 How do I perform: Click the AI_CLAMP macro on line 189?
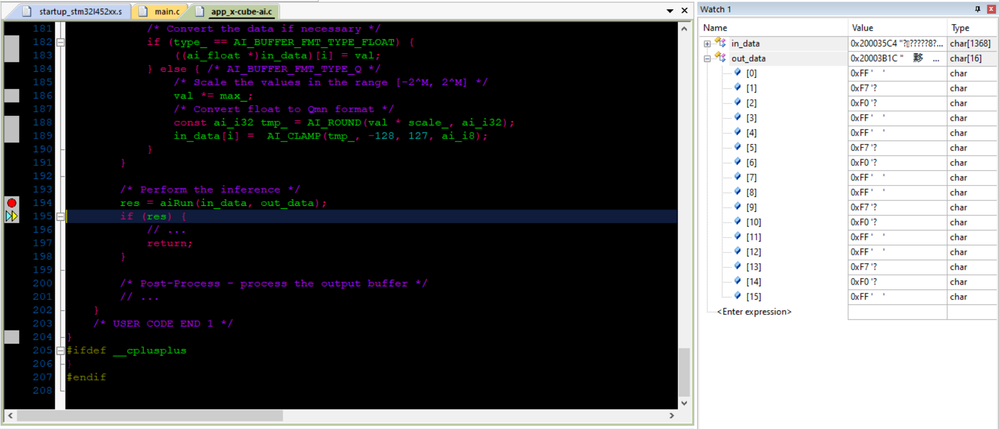pyautogui.click(x=293, y=136)
